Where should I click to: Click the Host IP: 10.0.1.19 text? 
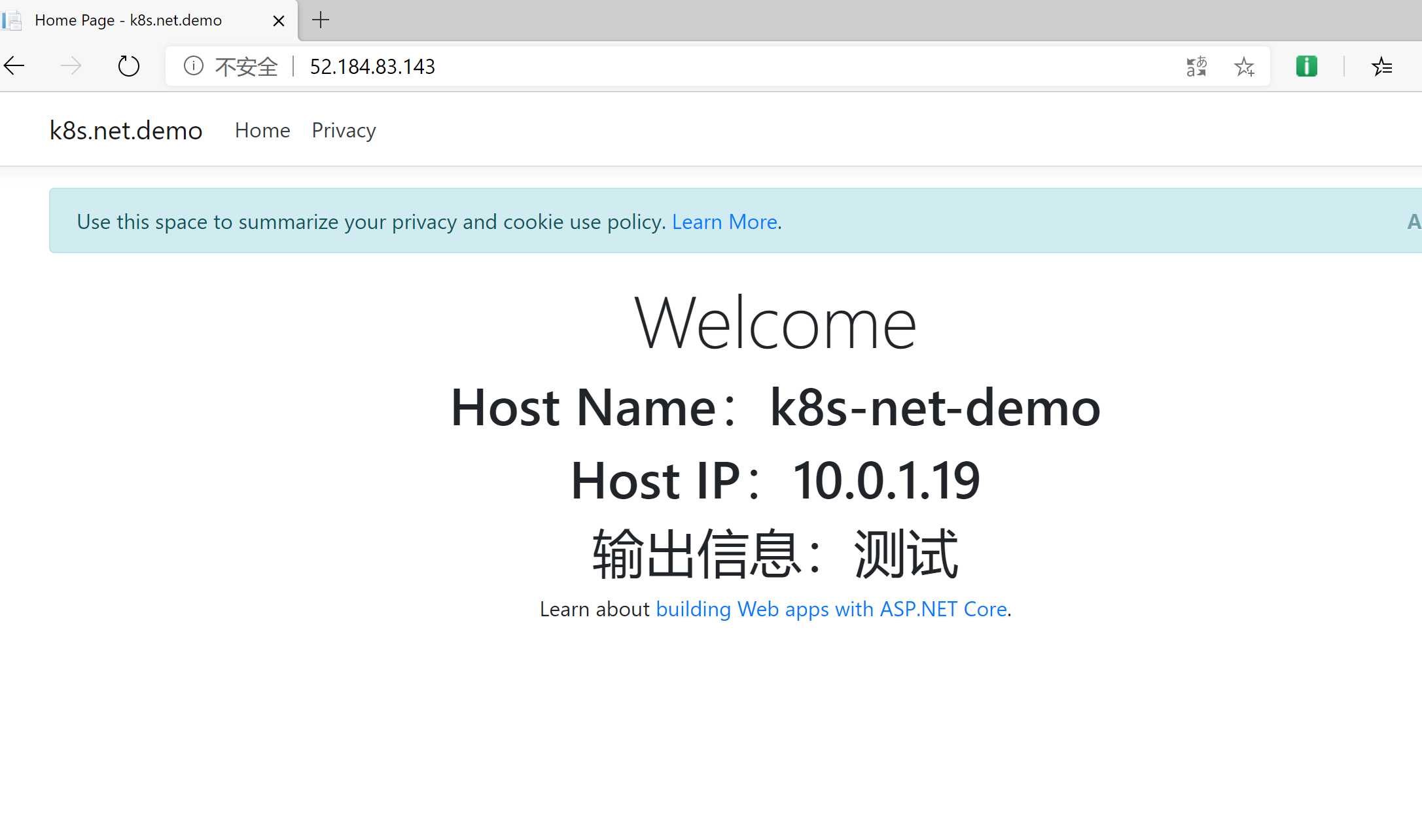point(775,480)
